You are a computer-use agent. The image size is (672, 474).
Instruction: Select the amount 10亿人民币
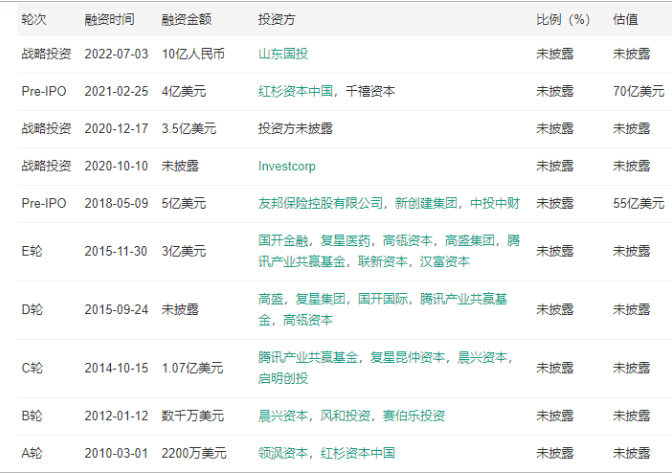pos(193,54)
